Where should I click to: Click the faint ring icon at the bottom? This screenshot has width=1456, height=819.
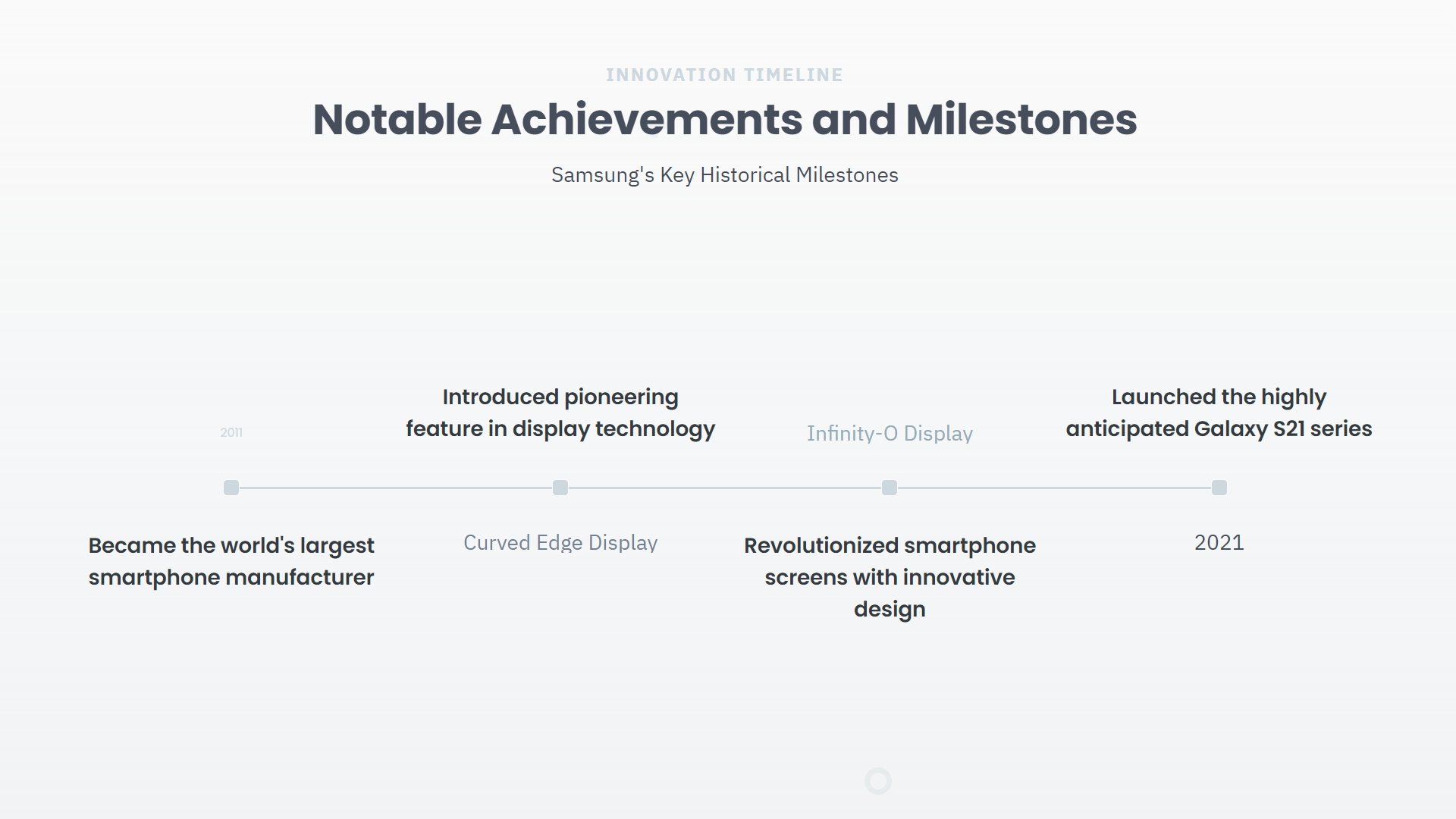[x=878, y=781]
